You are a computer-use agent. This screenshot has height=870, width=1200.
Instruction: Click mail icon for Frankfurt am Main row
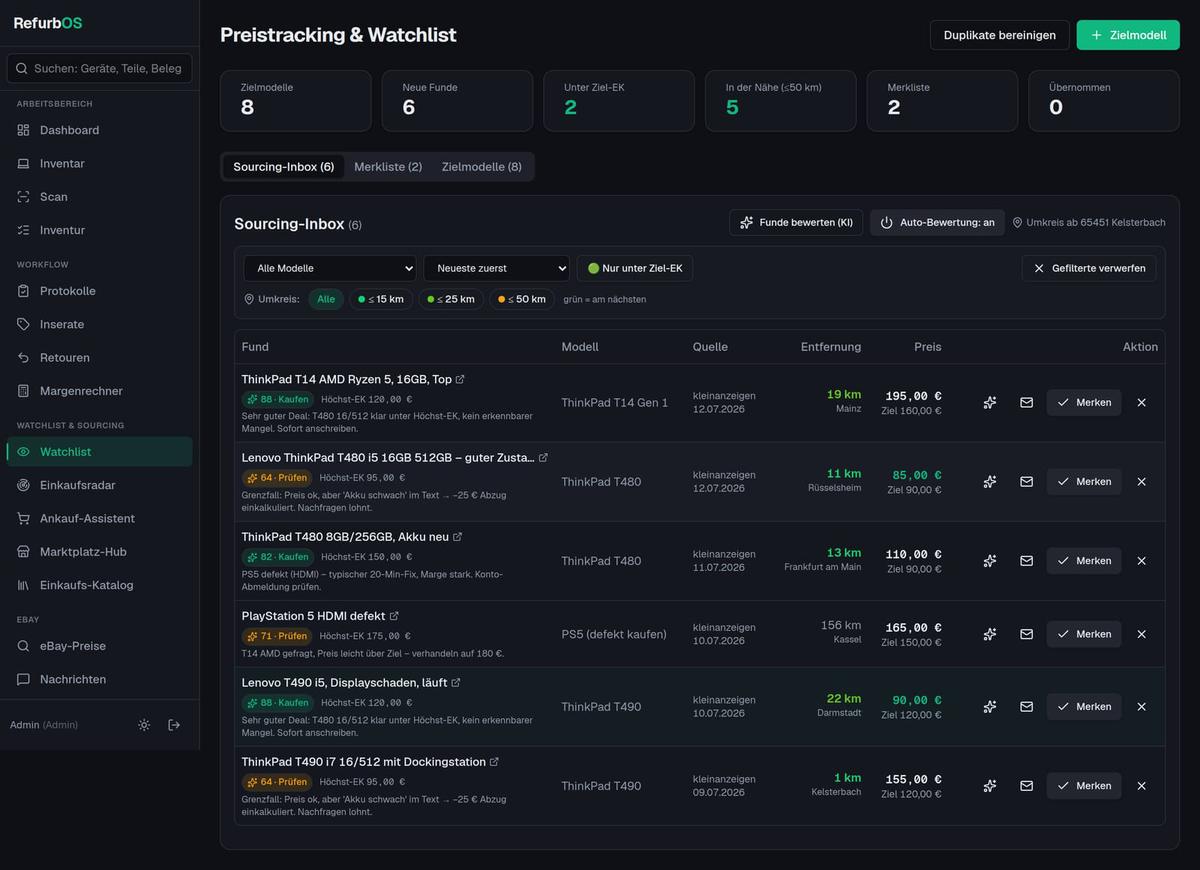(1026, 560)
